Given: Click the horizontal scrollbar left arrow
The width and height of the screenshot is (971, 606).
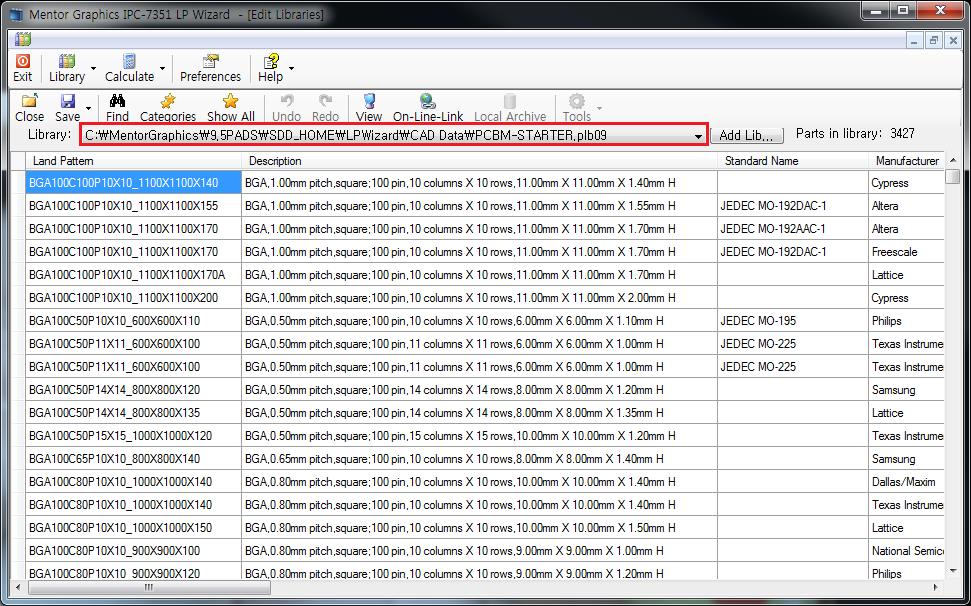Looking at the screenshot, I should click(x=18, y=587).
